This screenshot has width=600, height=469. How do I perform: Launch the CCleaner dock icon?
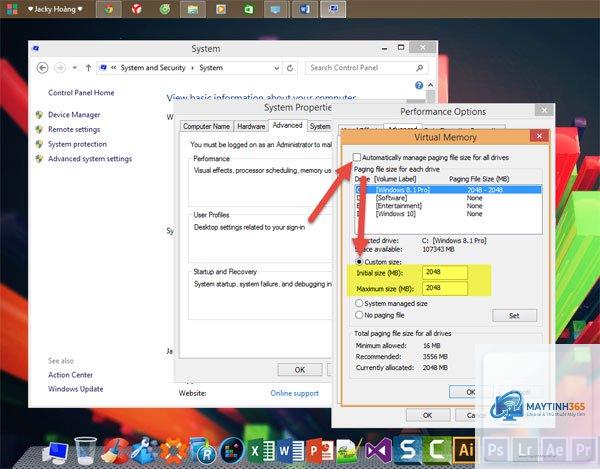pyautogui.click(x=114, y=451)
